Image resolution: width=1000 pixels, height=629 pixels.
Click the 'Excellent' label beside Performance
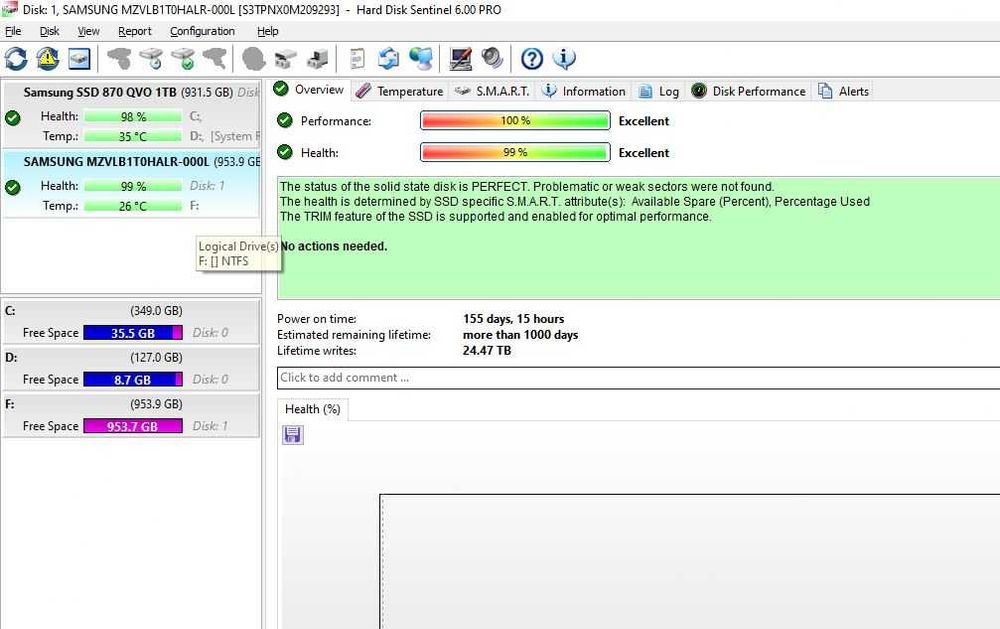643,121
